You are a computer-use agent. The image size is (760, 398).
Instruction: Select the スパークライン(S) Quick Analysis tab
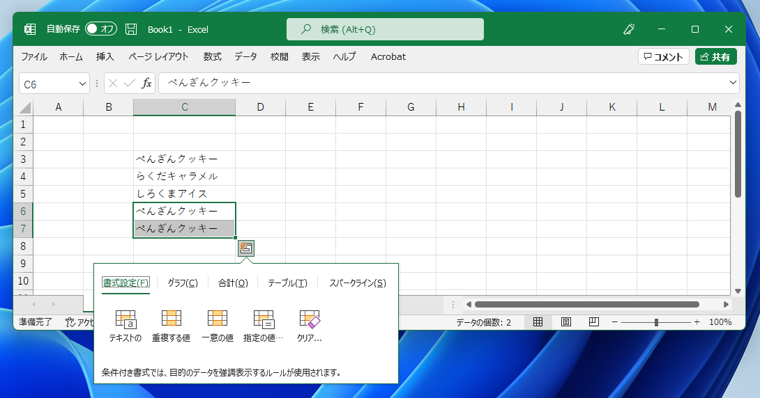(358, 283)
